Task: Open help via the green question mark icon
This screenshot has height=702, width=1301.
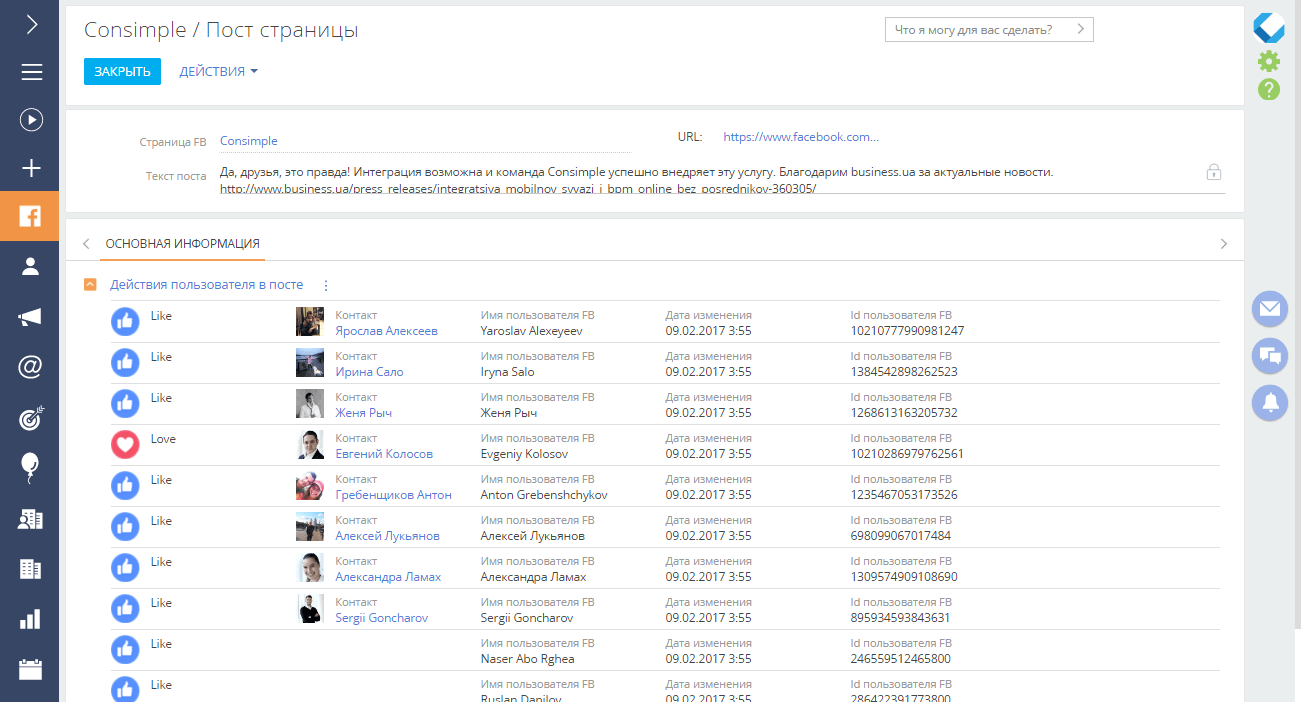Action: [x=1269, y=90]
